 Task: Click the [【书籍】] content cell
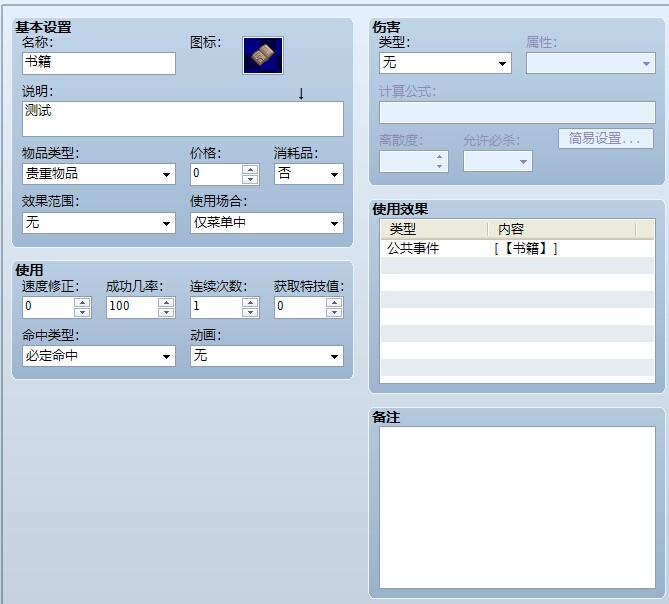coord(526,248)
